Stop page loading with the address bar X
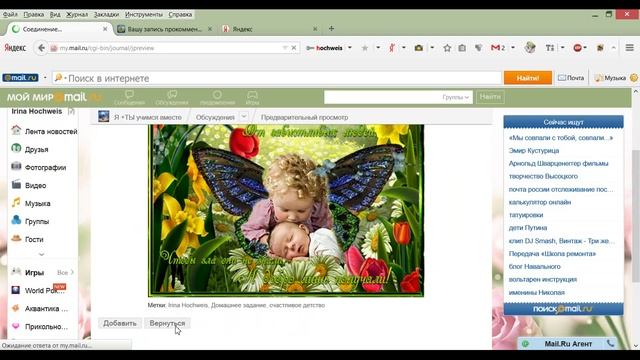This screenshot has height=360, width=640. coord(293,48)
